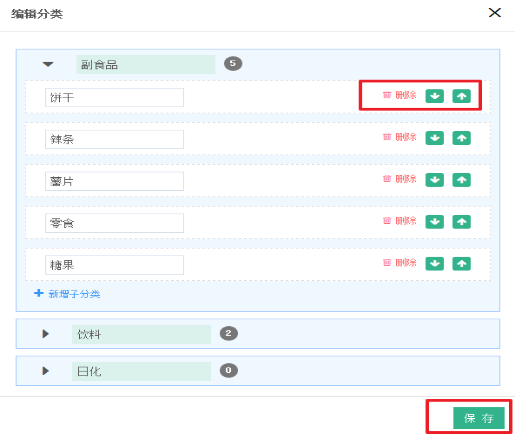Move 糖果 subcategory down
516x436 pixels.
(434, 264)
